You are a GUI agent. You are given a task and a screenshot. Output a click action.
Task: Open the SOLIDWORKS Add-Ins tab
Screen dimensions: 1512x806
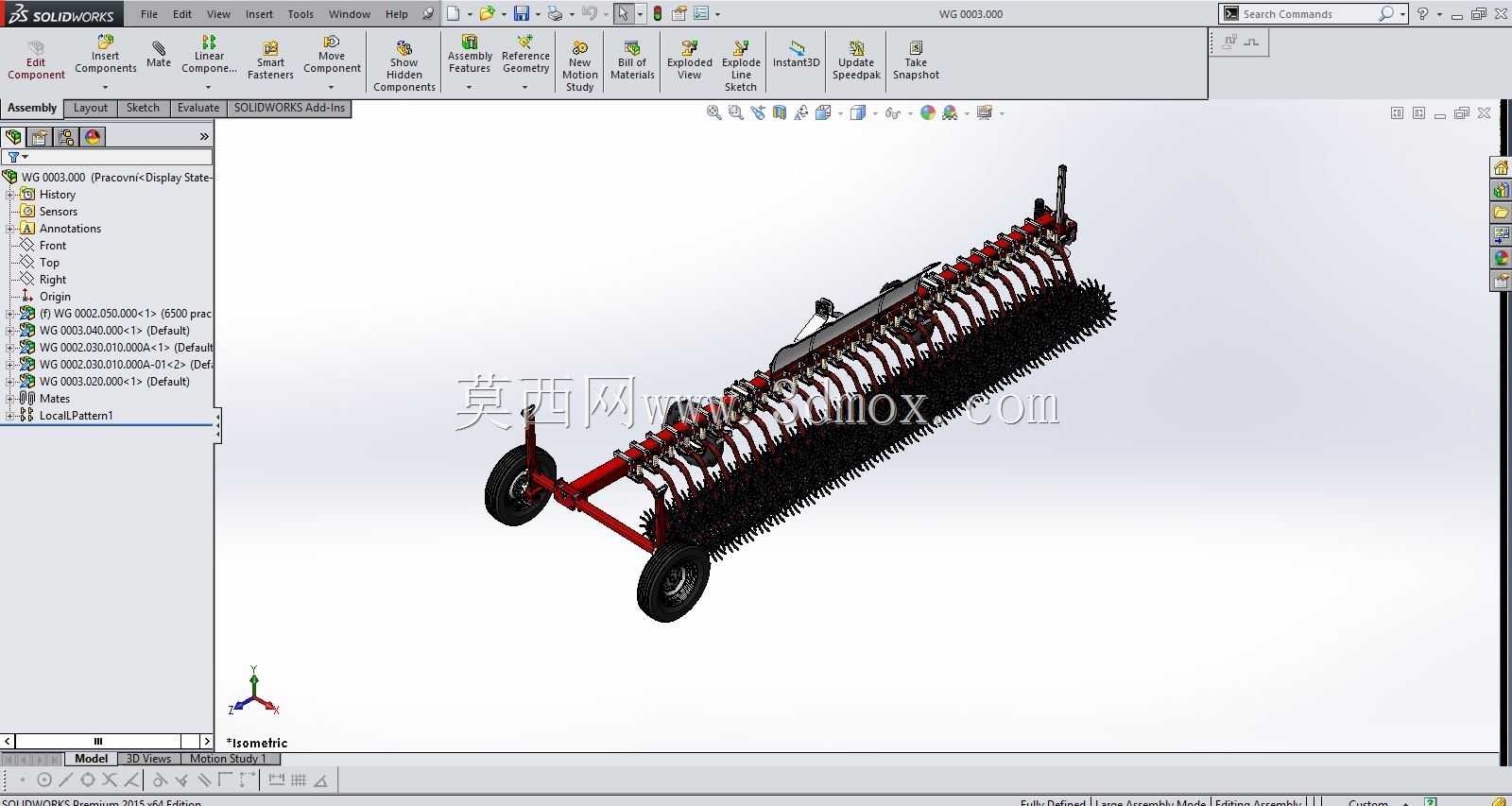[289, 108]
